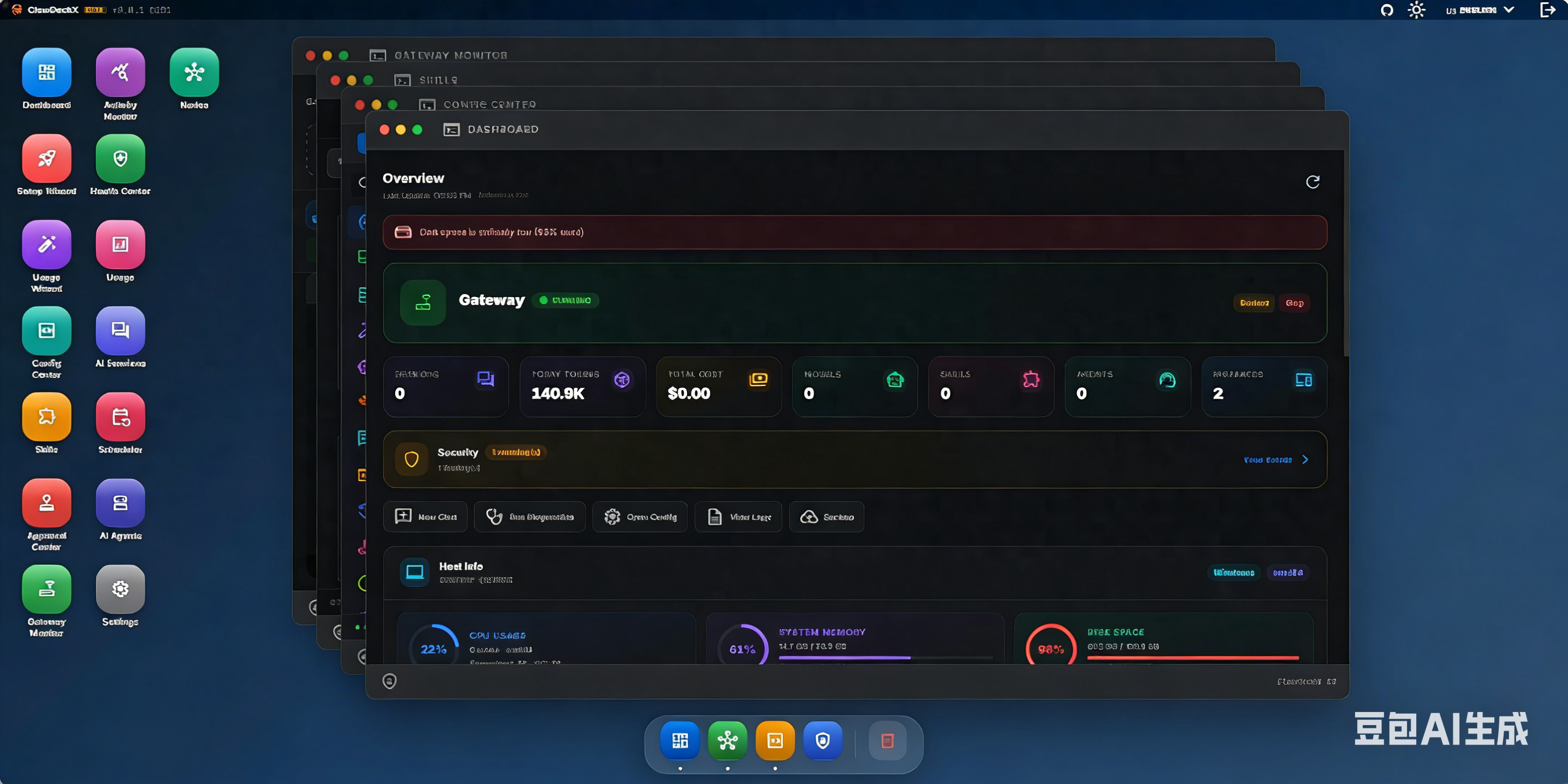The width and height of the screenshot is (1568, 784).
Task: Bring the Gateway Monitor window forward
Action: pos(450,55)
